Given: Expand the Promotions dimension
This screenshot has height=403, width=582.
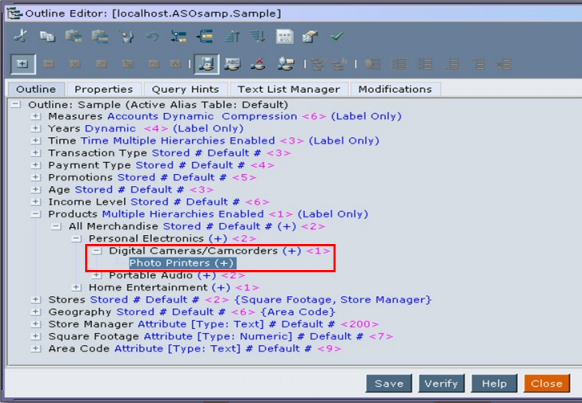Looking at the screenshot, I should pyautogui.click(x=36, y=177).
